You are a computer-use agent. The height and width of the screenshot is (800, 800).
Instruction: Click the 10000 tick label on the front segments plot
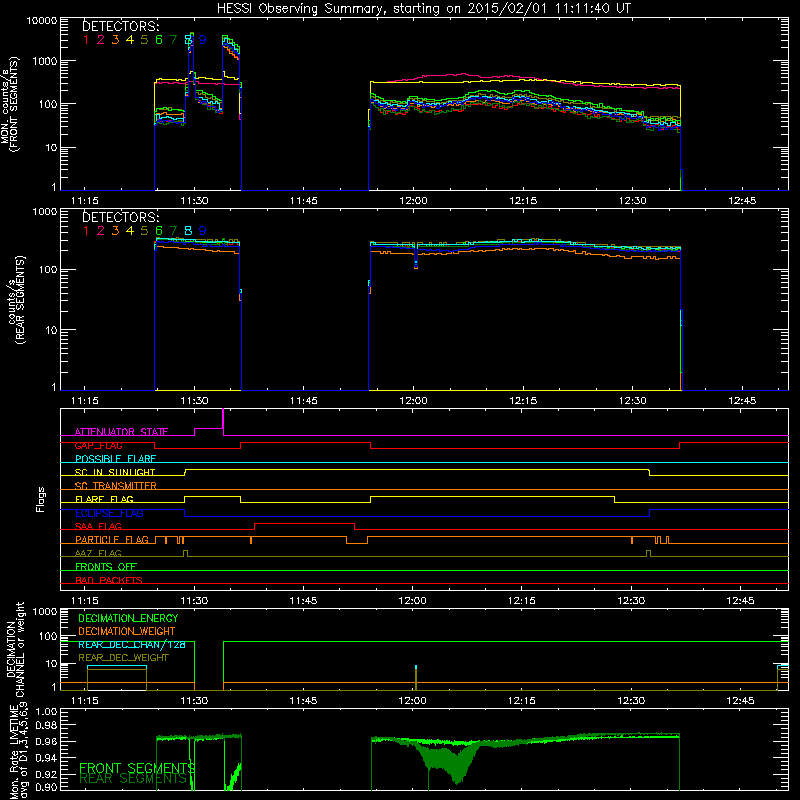coord(42,20)
